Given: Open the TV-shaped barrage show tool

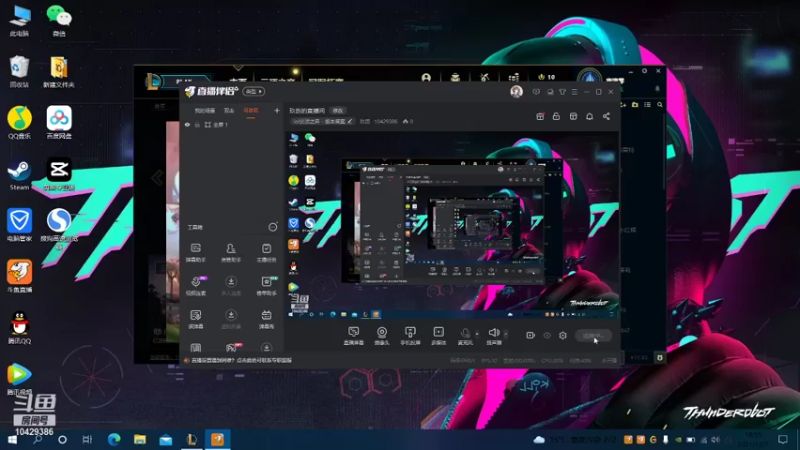Looking at the screenshot, I should pyautogui.click(x=266, y=319).
